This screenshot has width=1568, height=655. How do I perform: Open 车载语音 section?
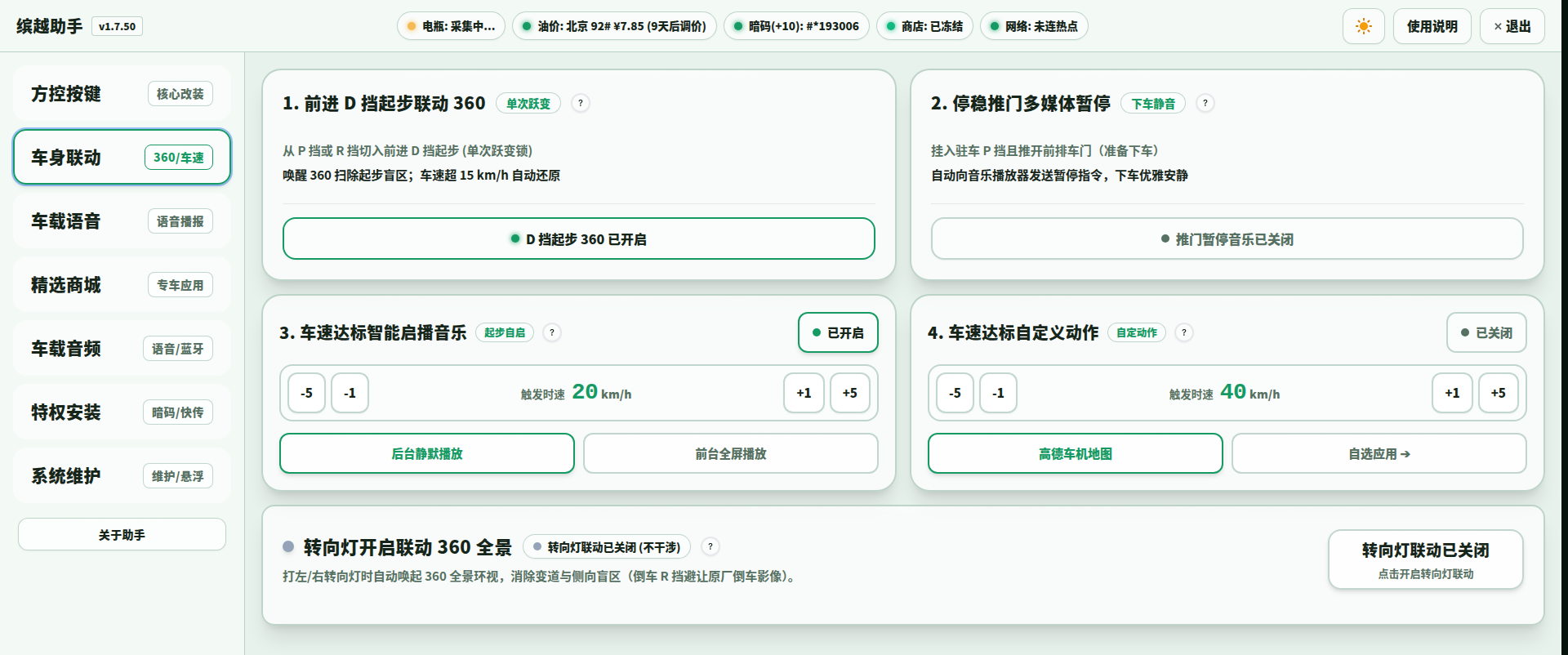click(x=122, y=221)
